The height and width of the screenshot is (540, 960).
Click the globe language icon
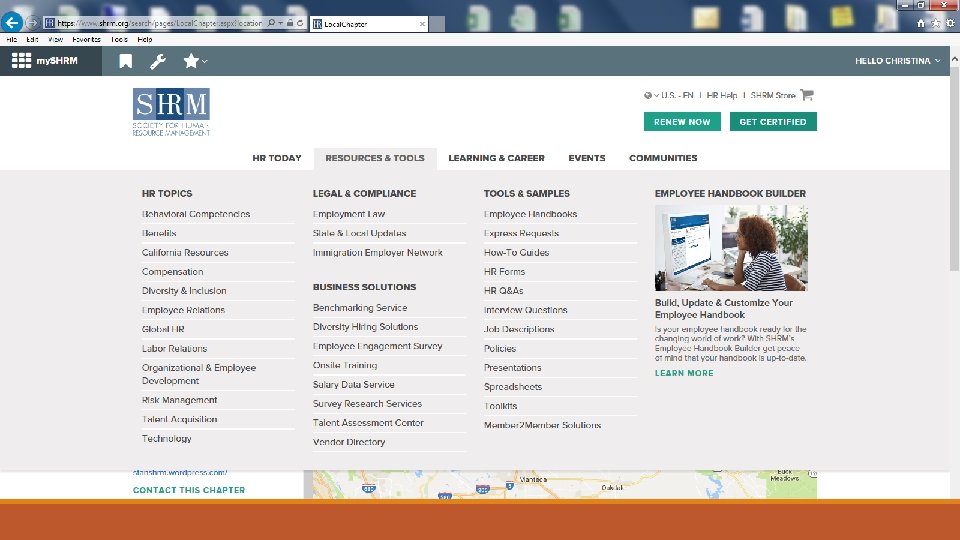(x=648, y=96)
